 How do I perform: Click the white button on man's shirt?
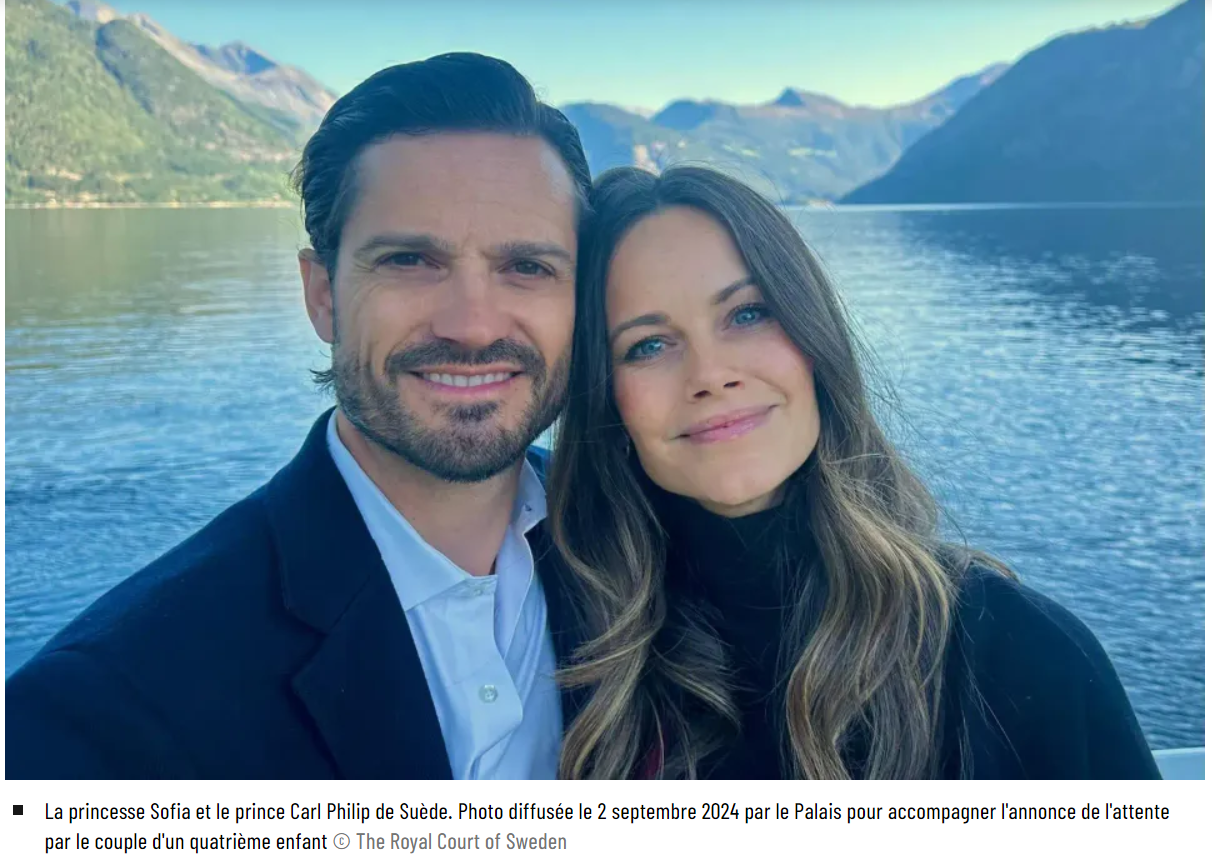click(x=488, y=693)
